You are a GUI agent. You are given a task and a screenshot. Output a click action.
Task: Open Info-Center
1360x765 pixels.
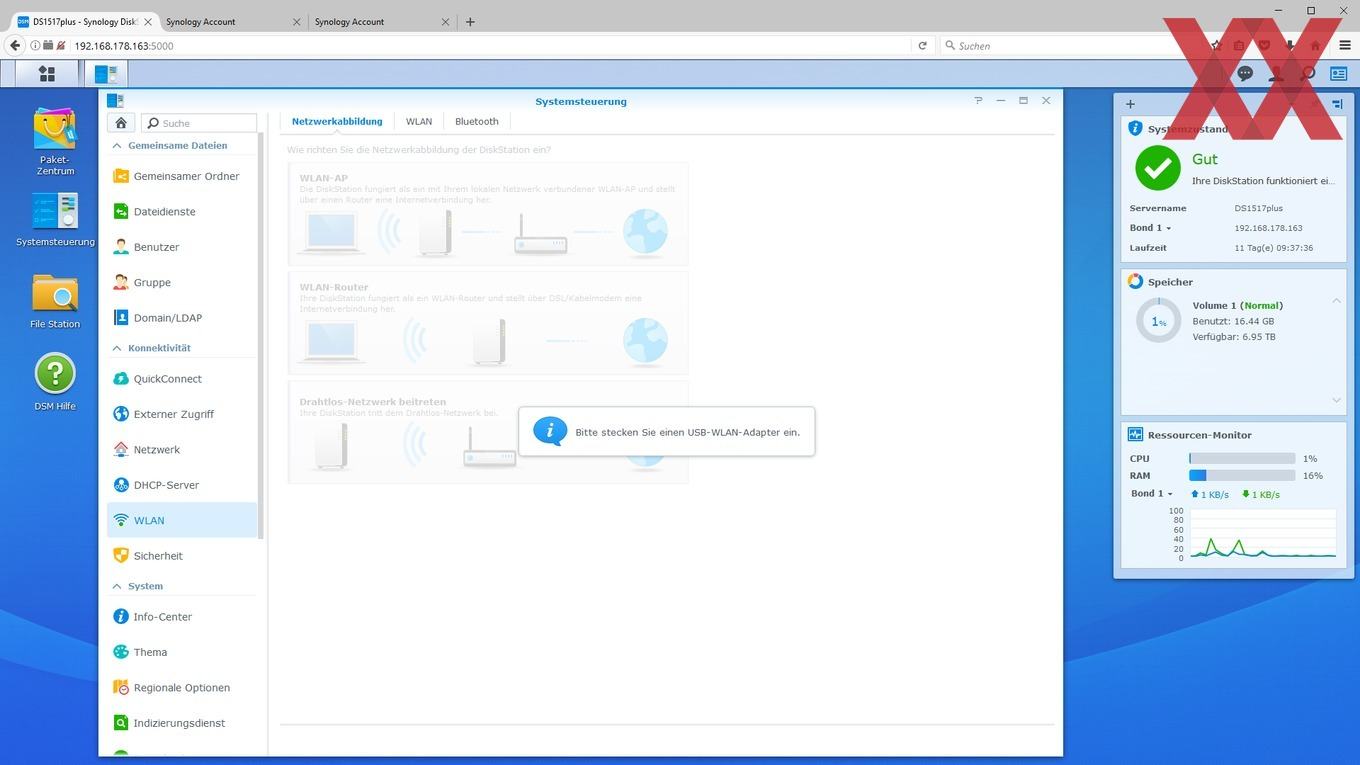pos(182,617)
